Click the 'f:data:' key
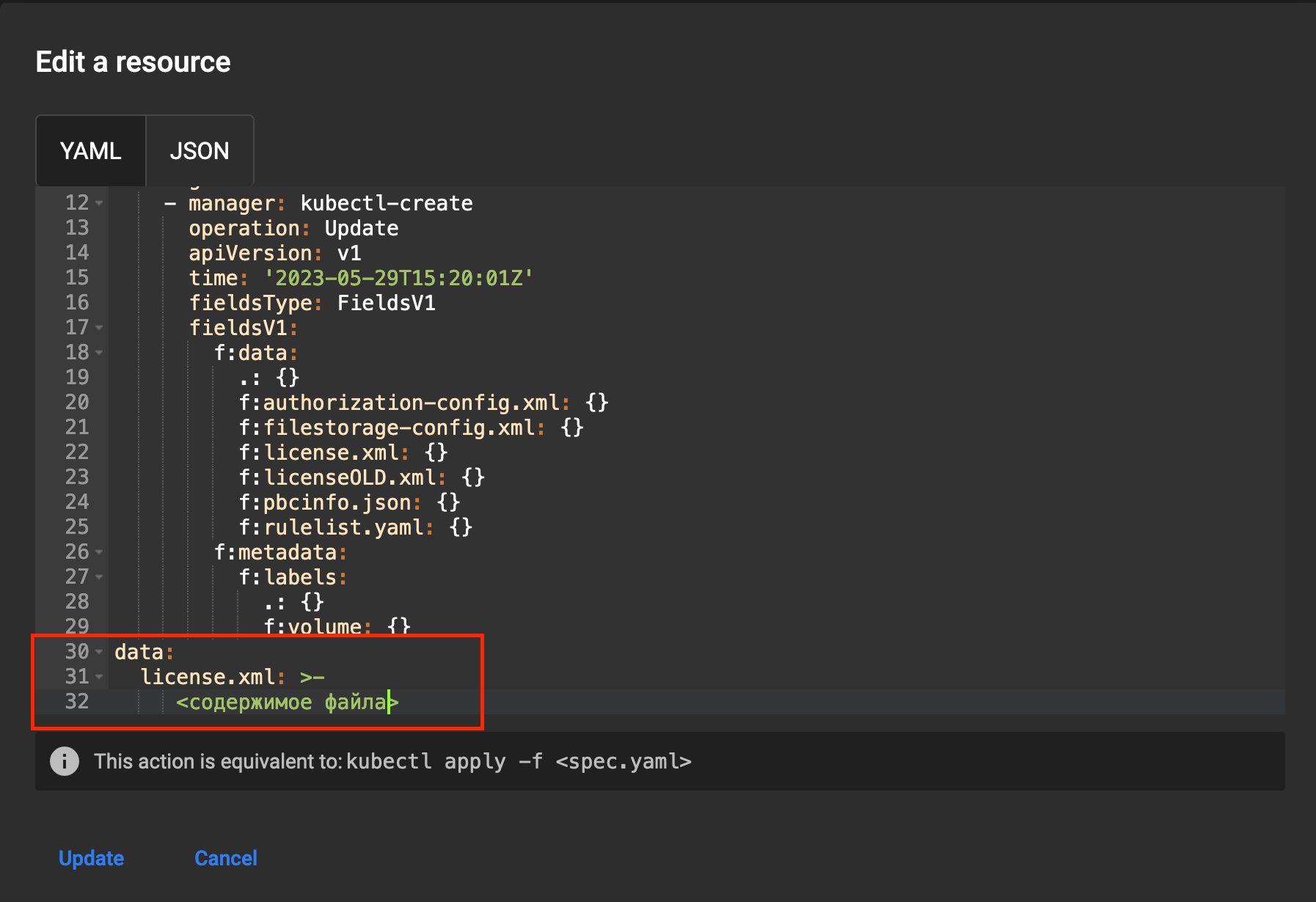The height and width of the screenshot is (902, 1316). point(256,353)
